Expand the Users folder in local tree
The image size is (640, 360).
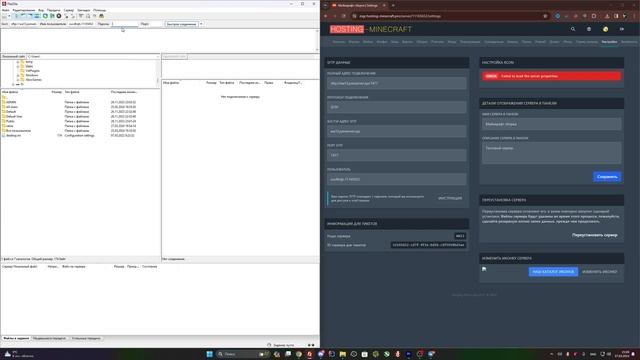pyautogui.click(x=18, y=66)
